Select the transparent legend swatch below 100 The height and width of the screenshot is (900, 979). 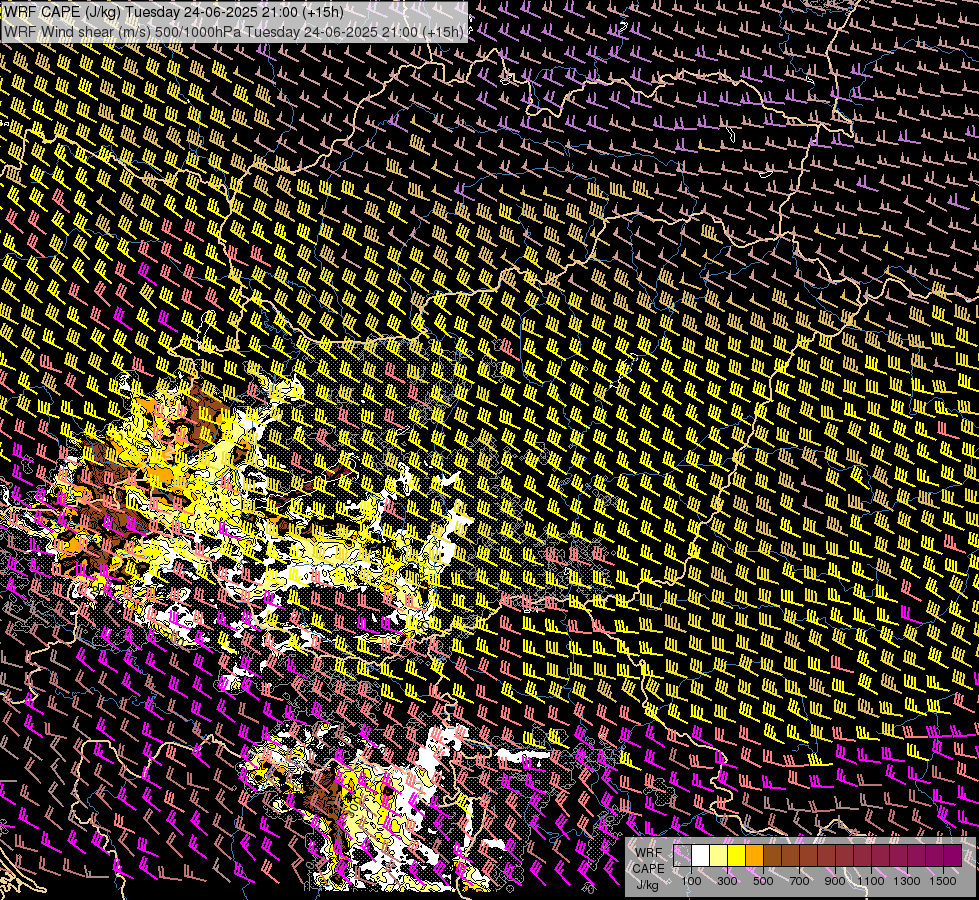(682, 855)
